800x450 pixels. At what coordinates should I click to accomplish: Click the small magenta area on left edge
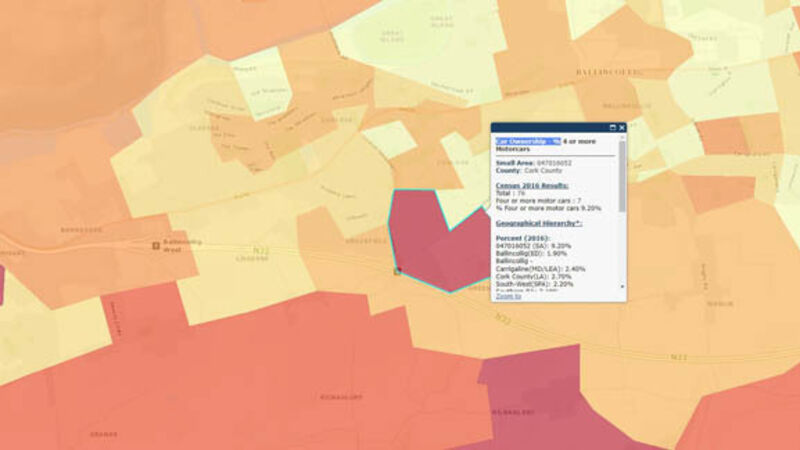tap(2, 285)
